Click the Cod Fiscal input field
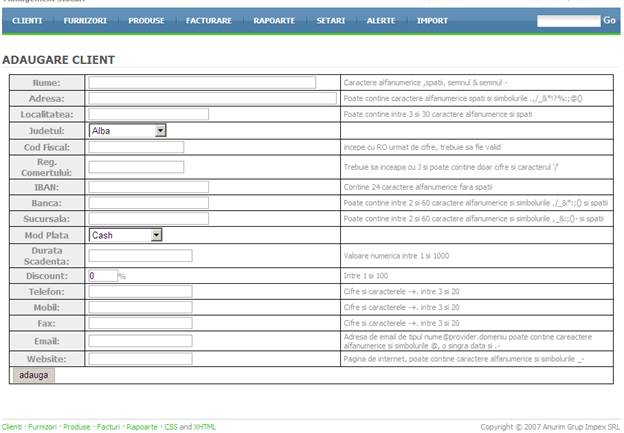624x433 pixels. click(136, 147)
